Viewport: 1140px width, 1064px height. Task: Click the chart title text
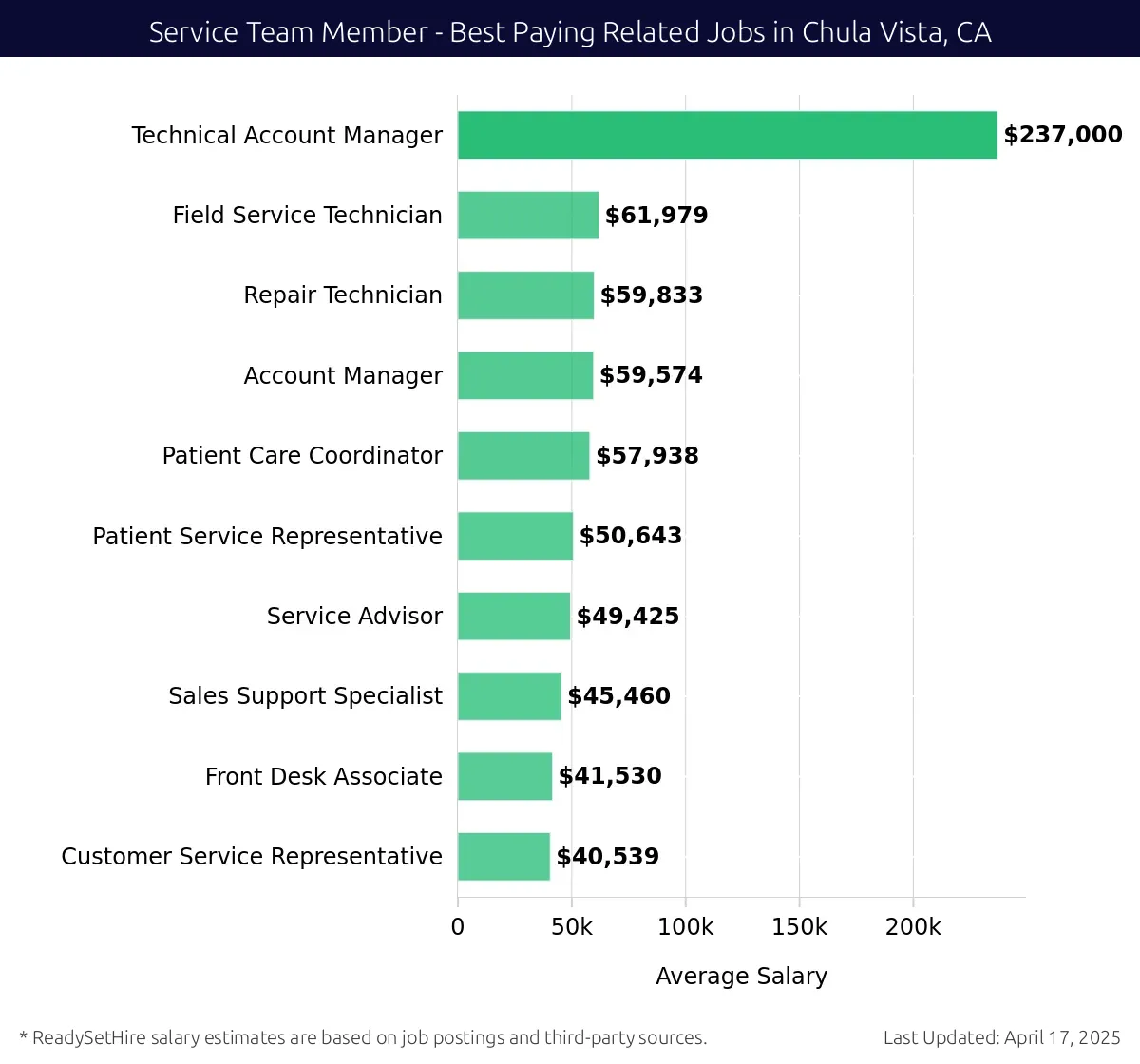[570, 32]
